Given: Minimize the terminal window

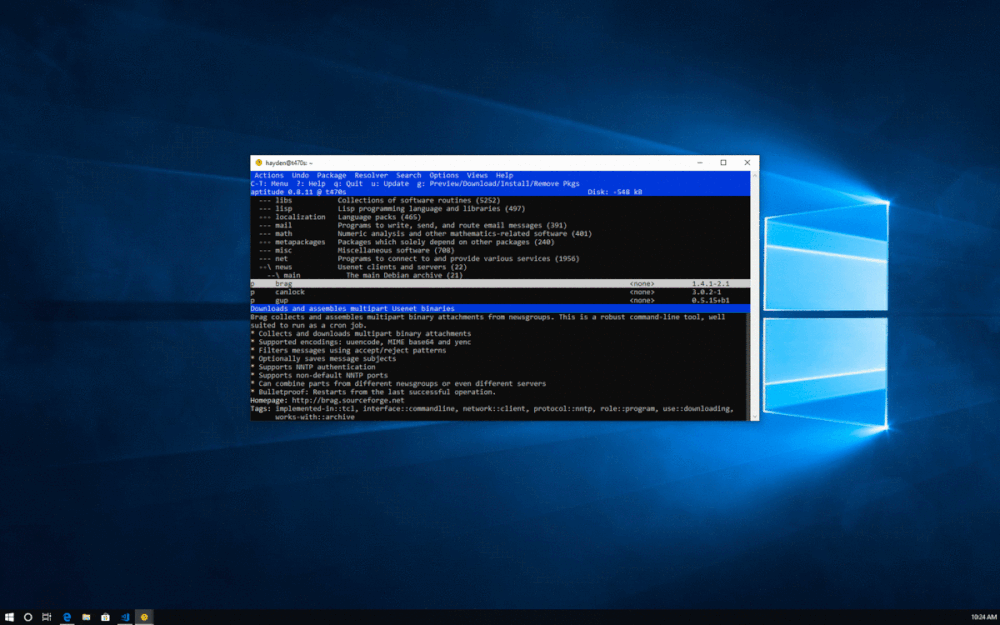Looking at the screenshot, I should point(700,163).
